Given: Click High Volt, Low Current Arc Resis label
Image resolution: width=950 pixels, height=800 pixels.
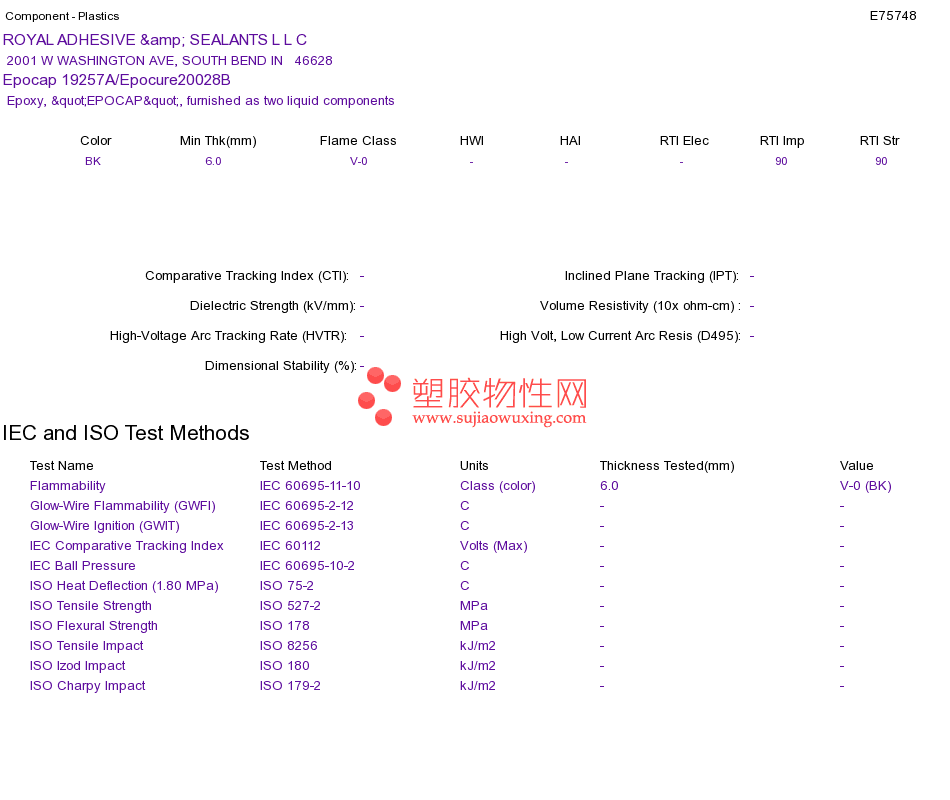Looking at the screenshot, I should 620,336.
